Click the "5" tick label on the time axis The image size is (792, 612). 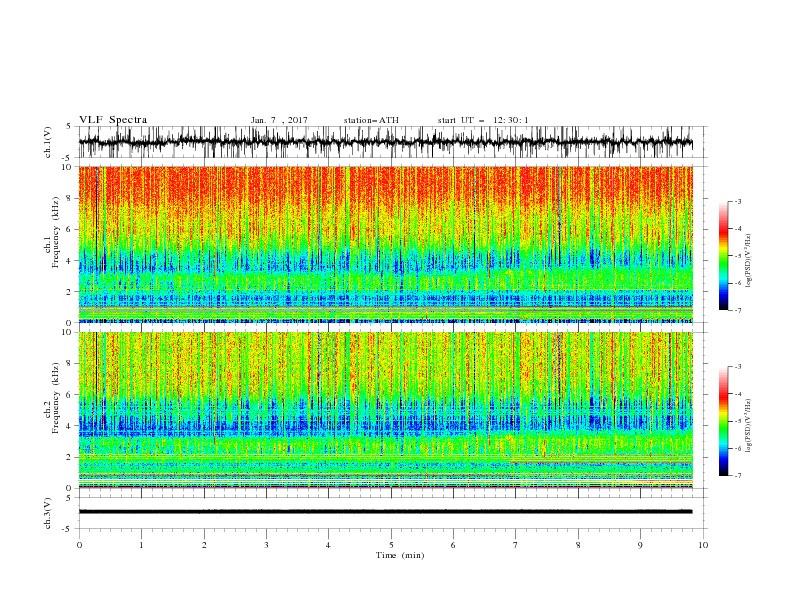(x=391, y=545)
